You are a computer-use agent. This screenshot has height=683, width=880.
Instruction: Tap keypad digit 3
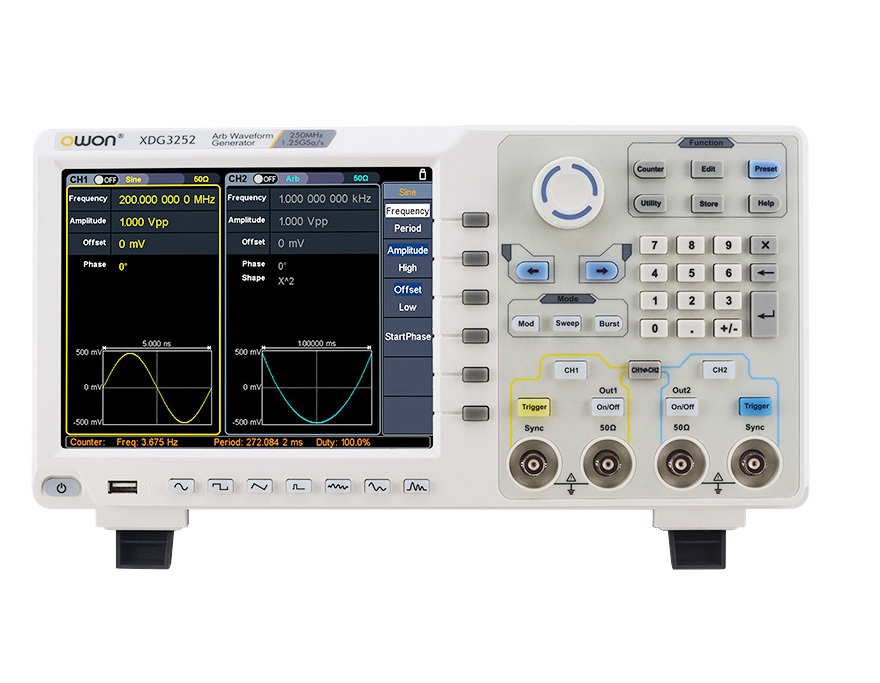coord(728,300)
